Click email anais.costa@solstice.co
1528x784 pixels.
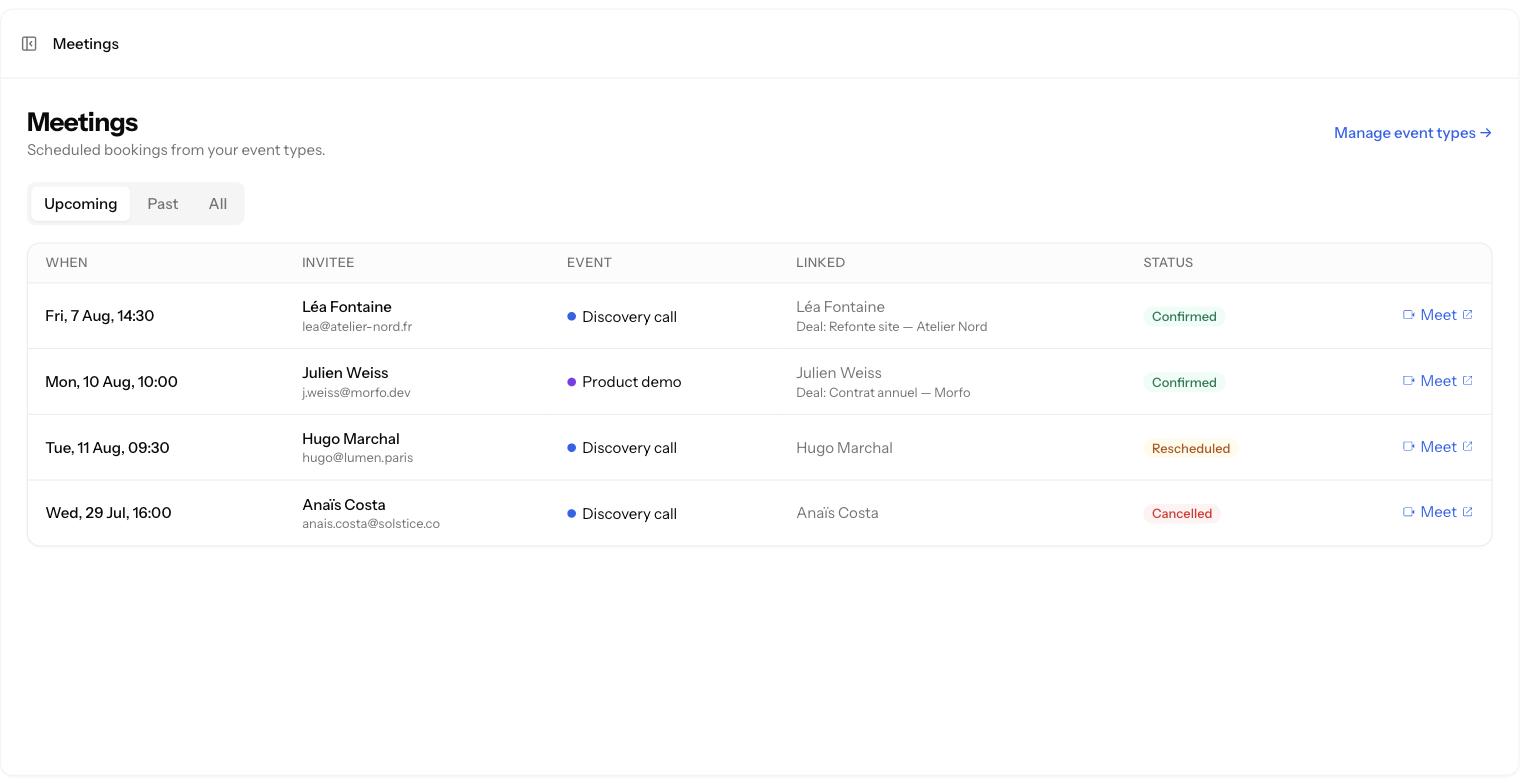(x=371, y=524)
